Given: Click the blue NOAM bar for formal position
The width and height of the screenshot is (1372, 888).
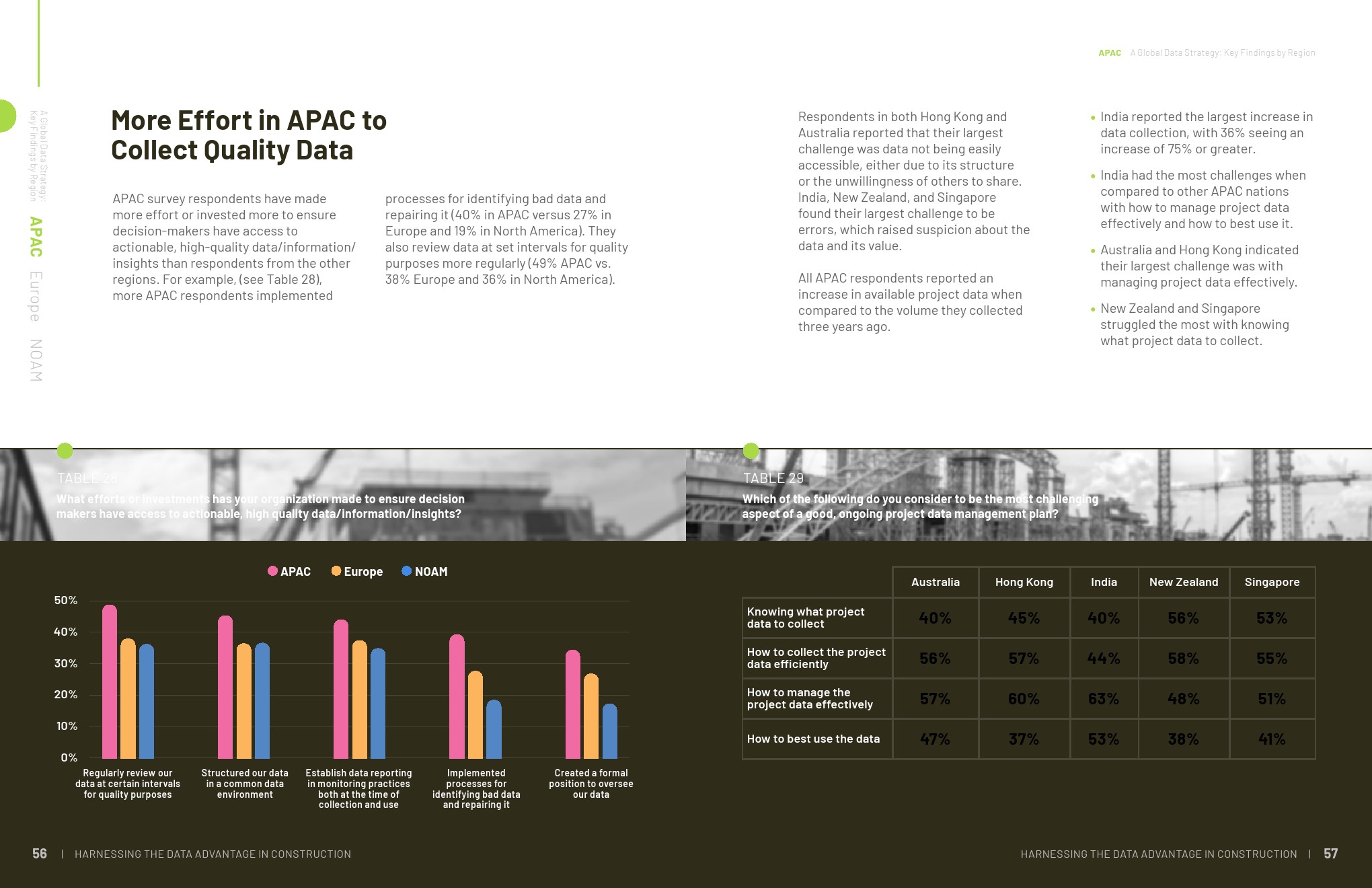Looking at the screenshot, I should pyautogui.click(x=609, y=732).
